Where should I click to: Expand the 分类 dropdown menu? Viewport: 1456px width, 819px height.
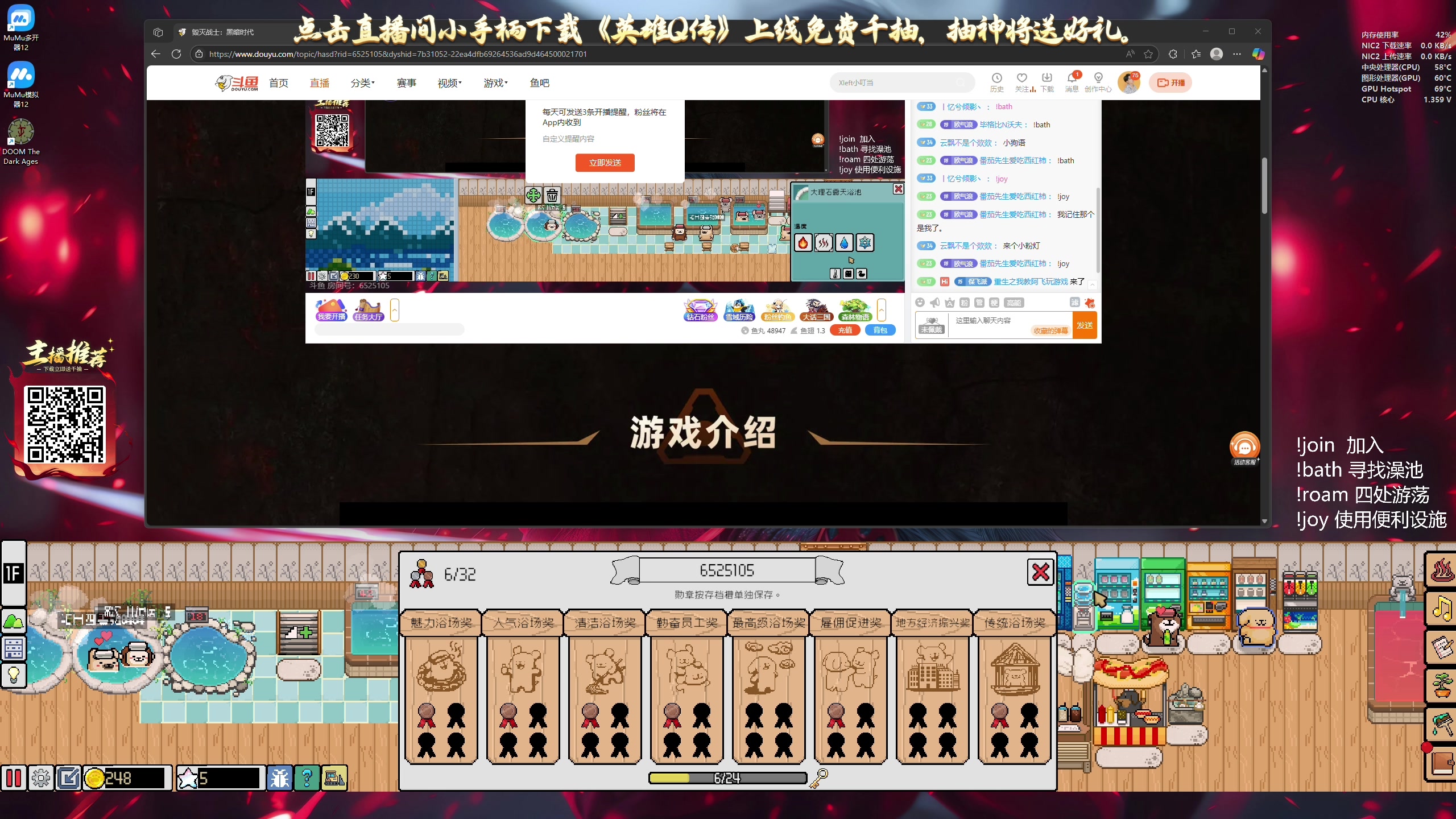pos(362,83)
